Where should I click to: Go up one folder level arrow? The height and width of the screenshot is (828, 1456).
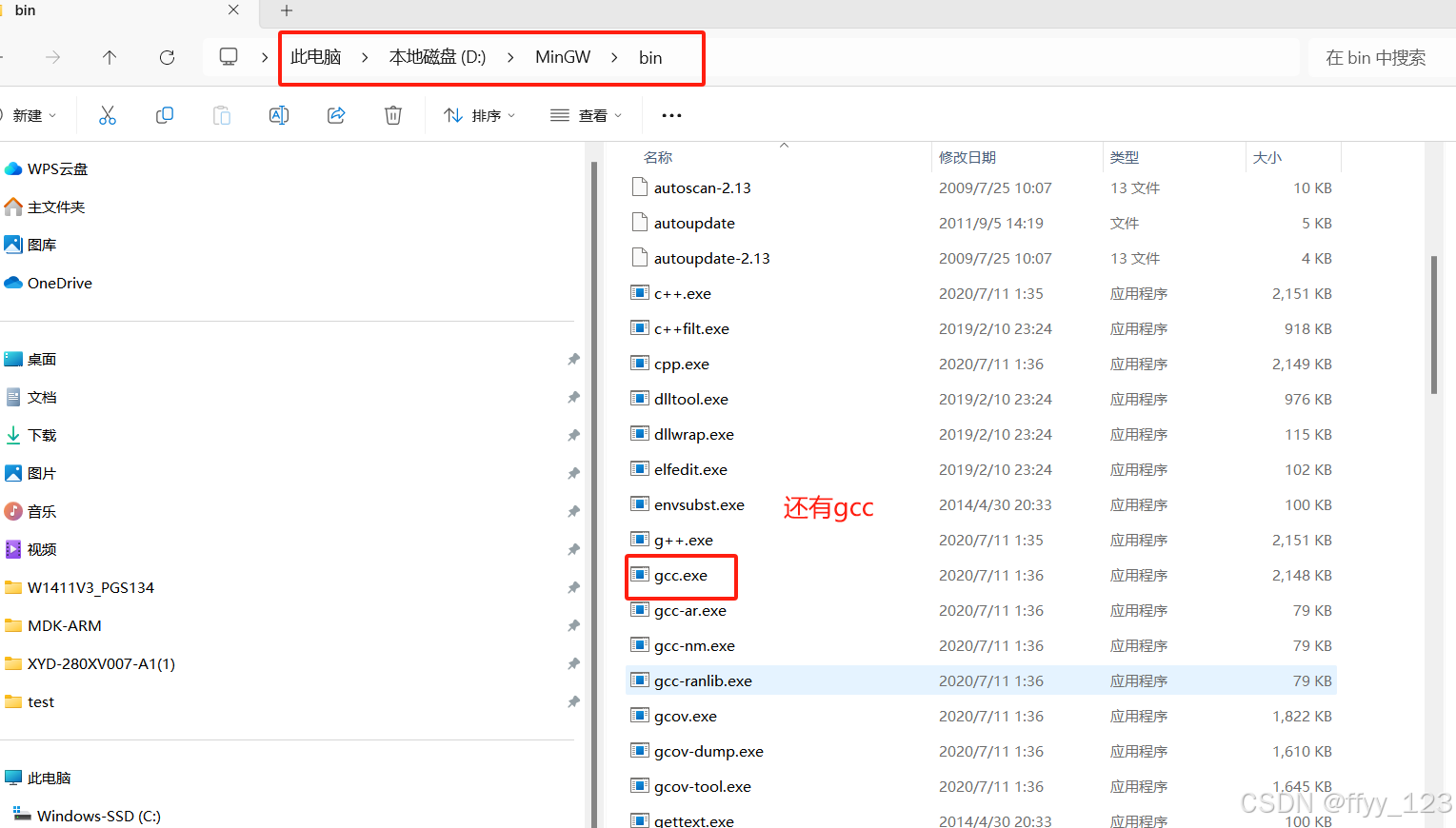point(110,57)
